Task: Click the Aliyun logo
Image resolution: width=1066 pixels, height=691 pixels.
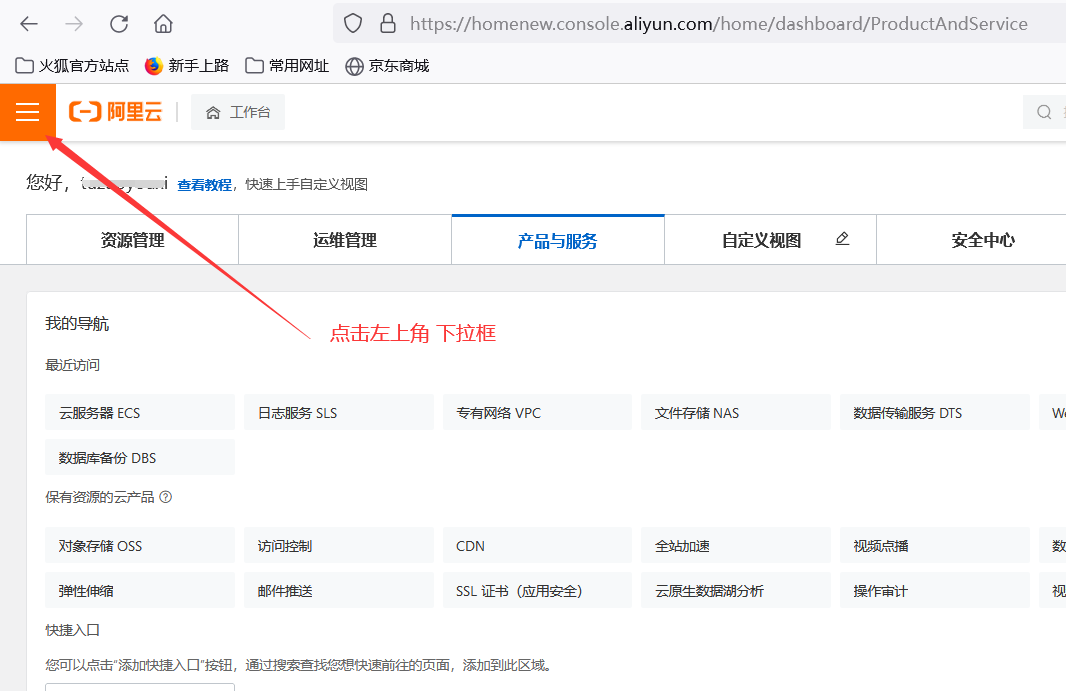Action: click(x=116, y=112)
